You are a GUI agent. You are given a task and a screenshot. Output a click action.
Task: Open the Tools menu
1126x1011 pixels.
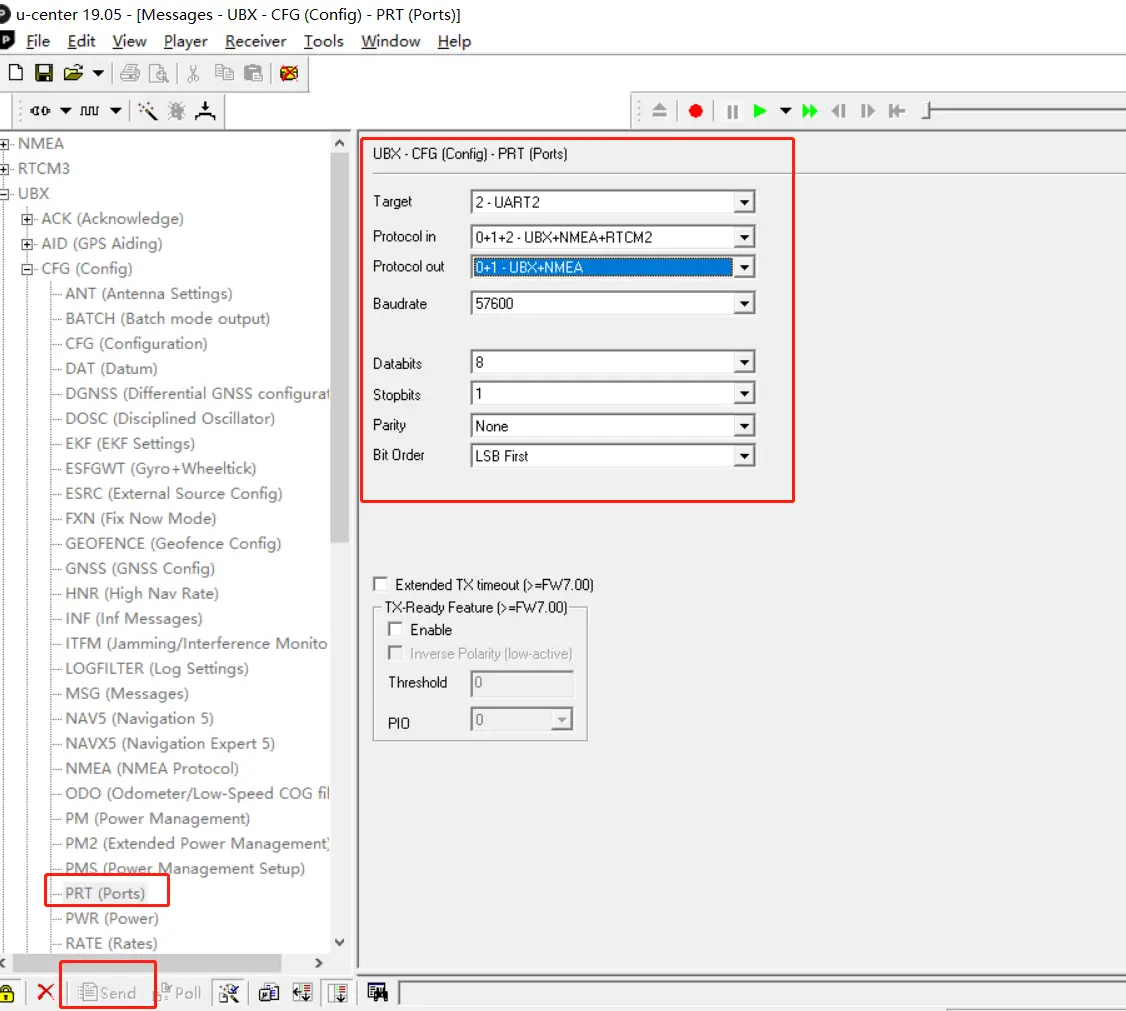[x=323, y=41]
